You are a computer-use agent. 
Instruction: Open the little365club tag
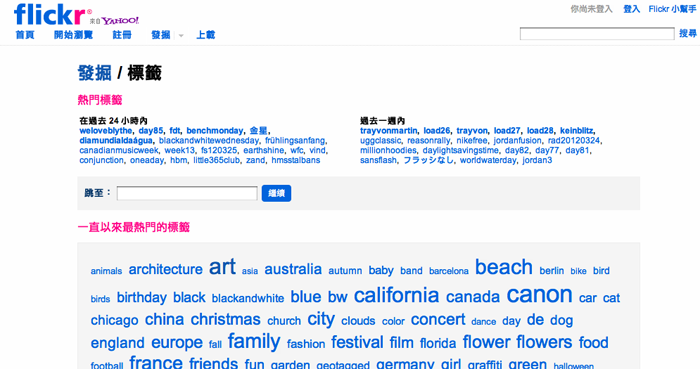[217, 160]
